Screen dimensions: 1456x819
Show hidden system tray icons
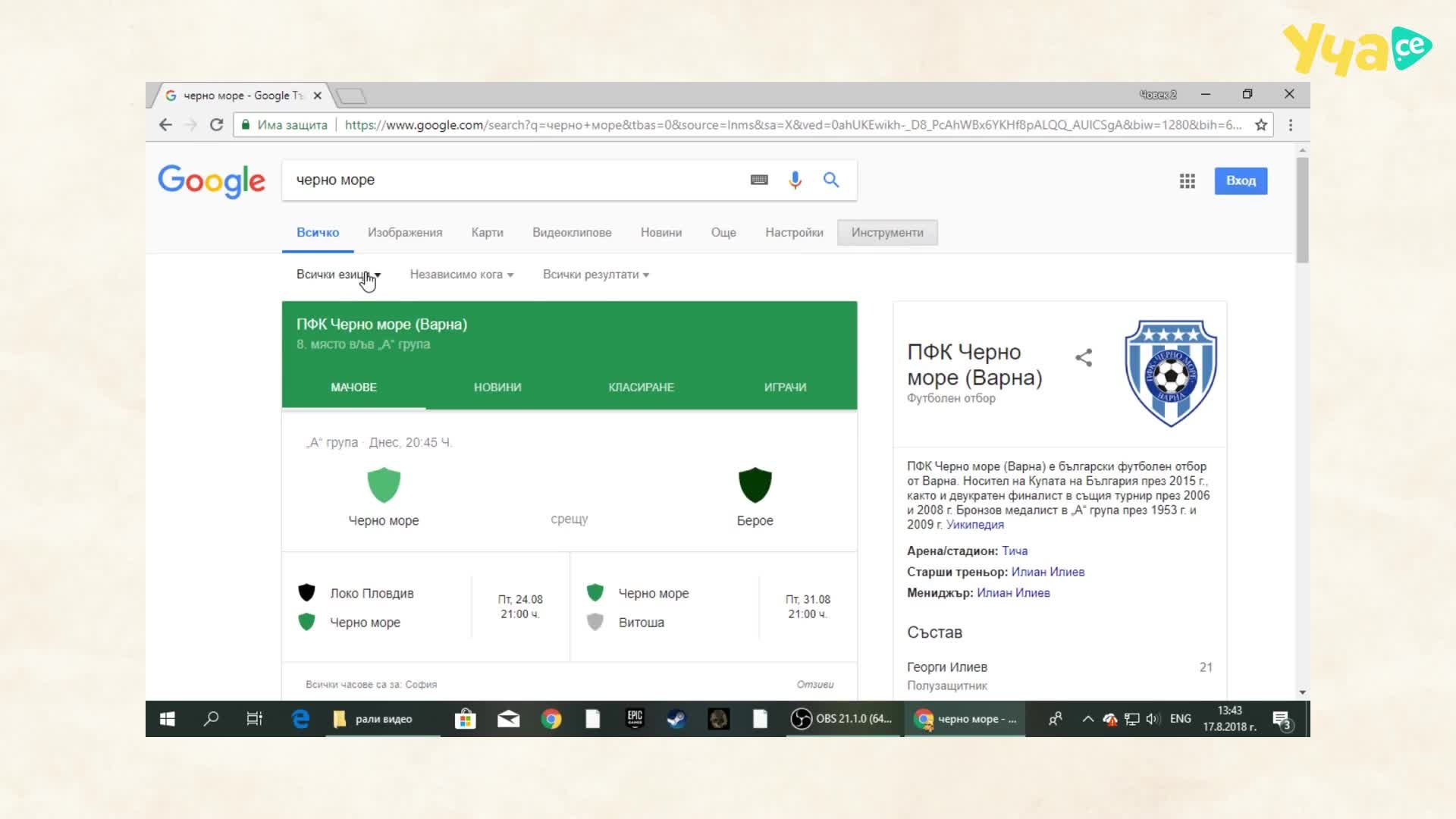coord(1087,719)
